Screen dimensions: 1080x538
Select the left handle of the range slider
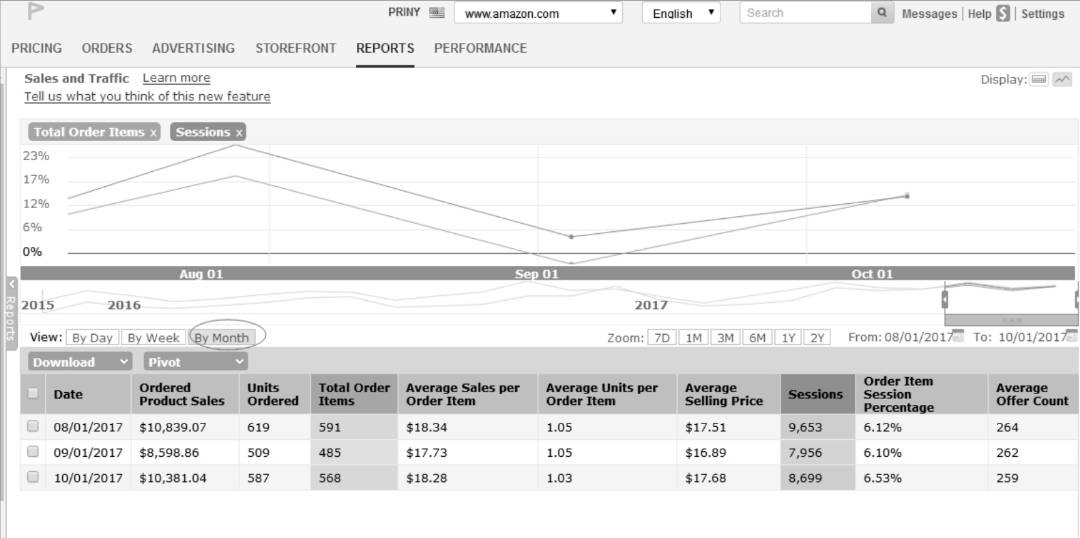point(945,299)
